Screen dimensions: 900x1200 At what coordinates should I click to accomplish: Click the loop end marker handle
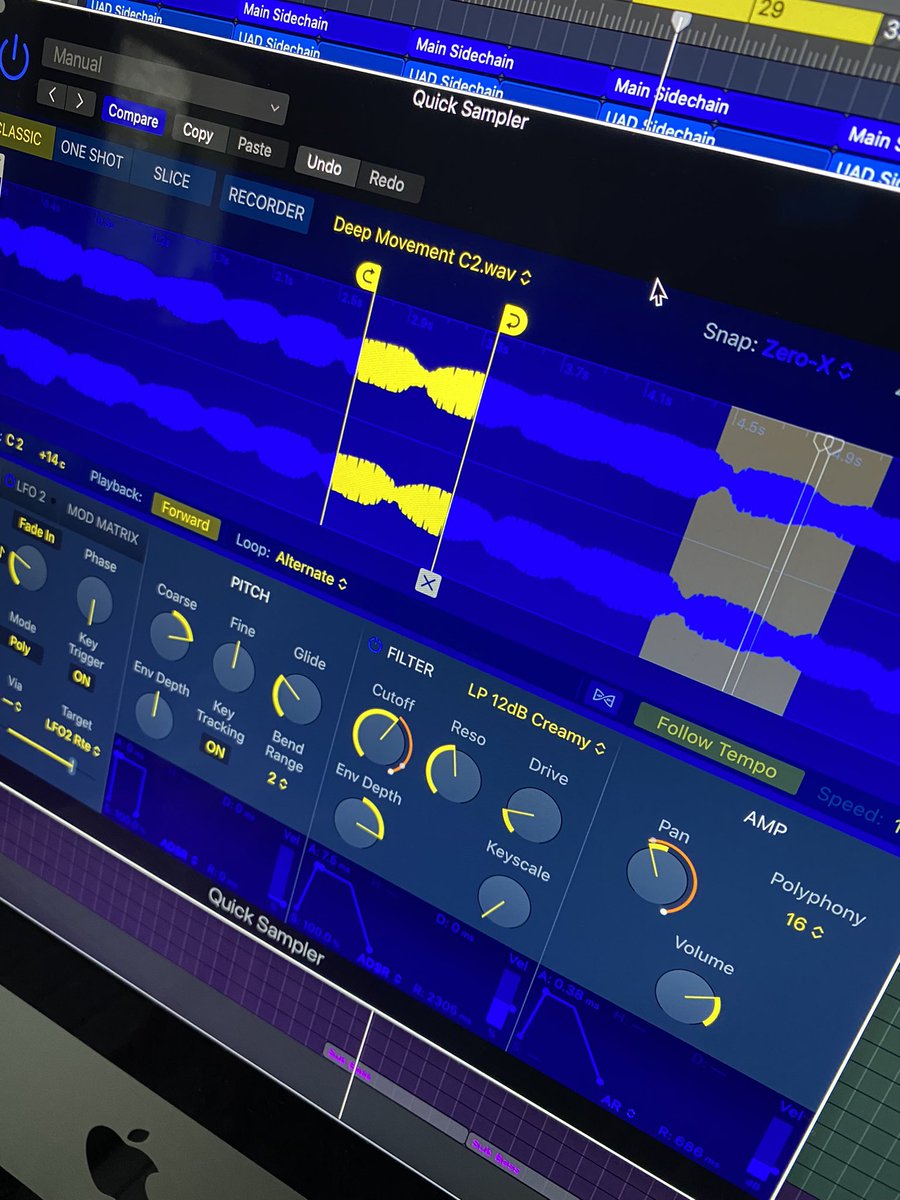[x=514, y=320]
